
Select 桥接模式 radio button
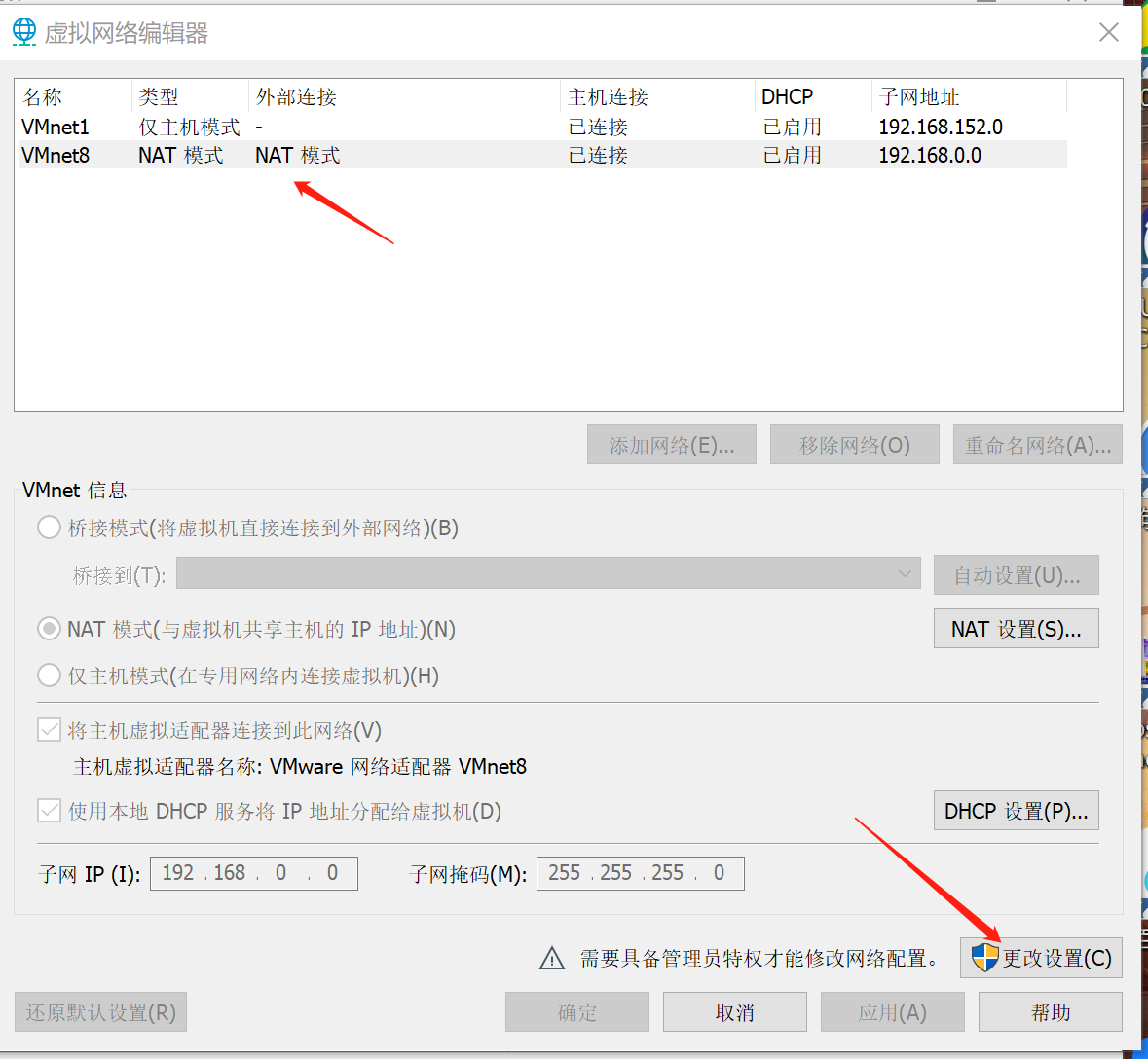point(49,528)
